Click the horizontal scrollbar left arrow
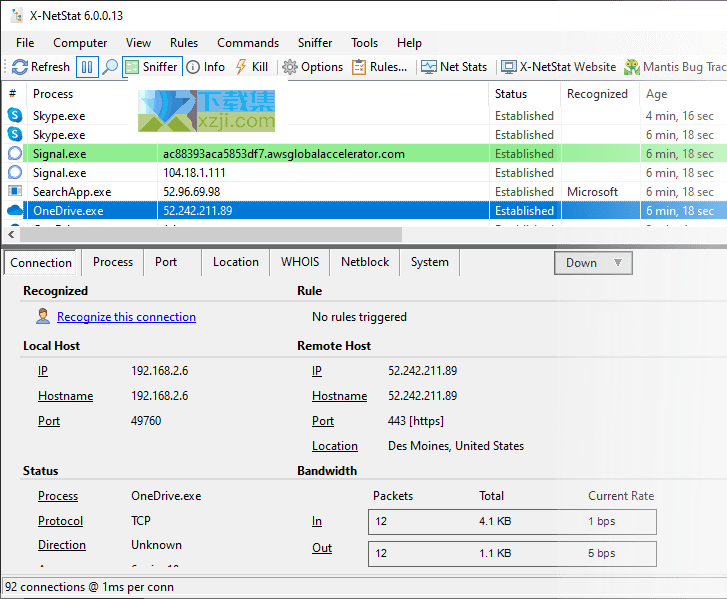The height and width of the screenshot is (599, 727). click(11, 235)
